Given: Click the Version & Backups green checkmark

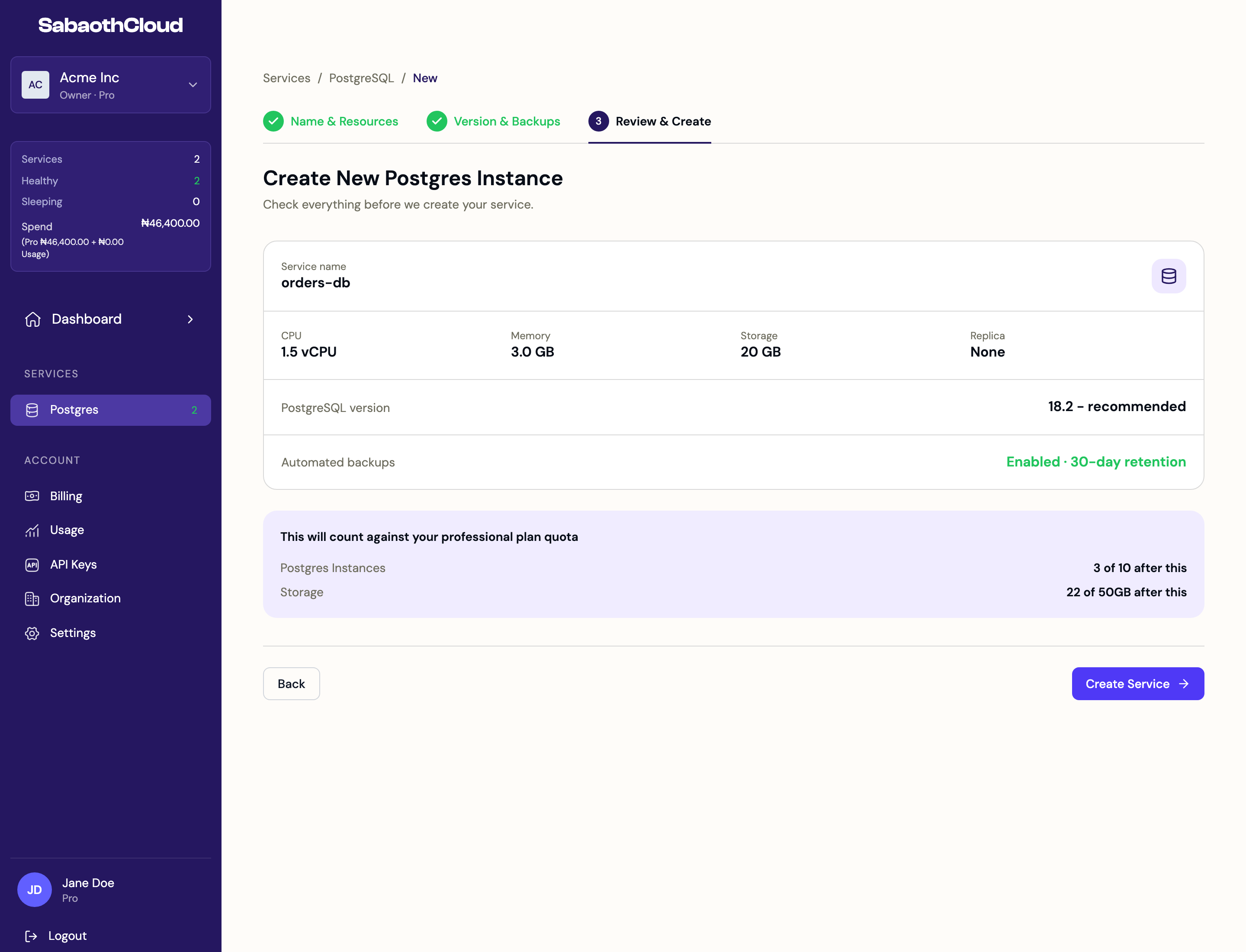Looking at the screenshot, I should (437, 121).
